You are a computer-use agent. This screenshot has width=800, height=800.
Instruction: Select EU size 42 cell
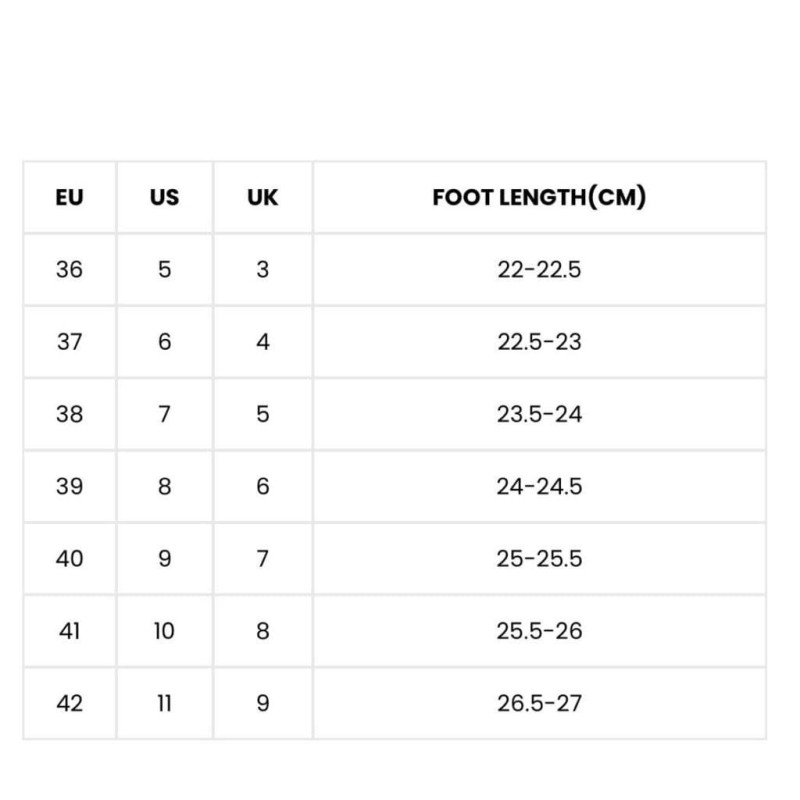tap(70, 704)
